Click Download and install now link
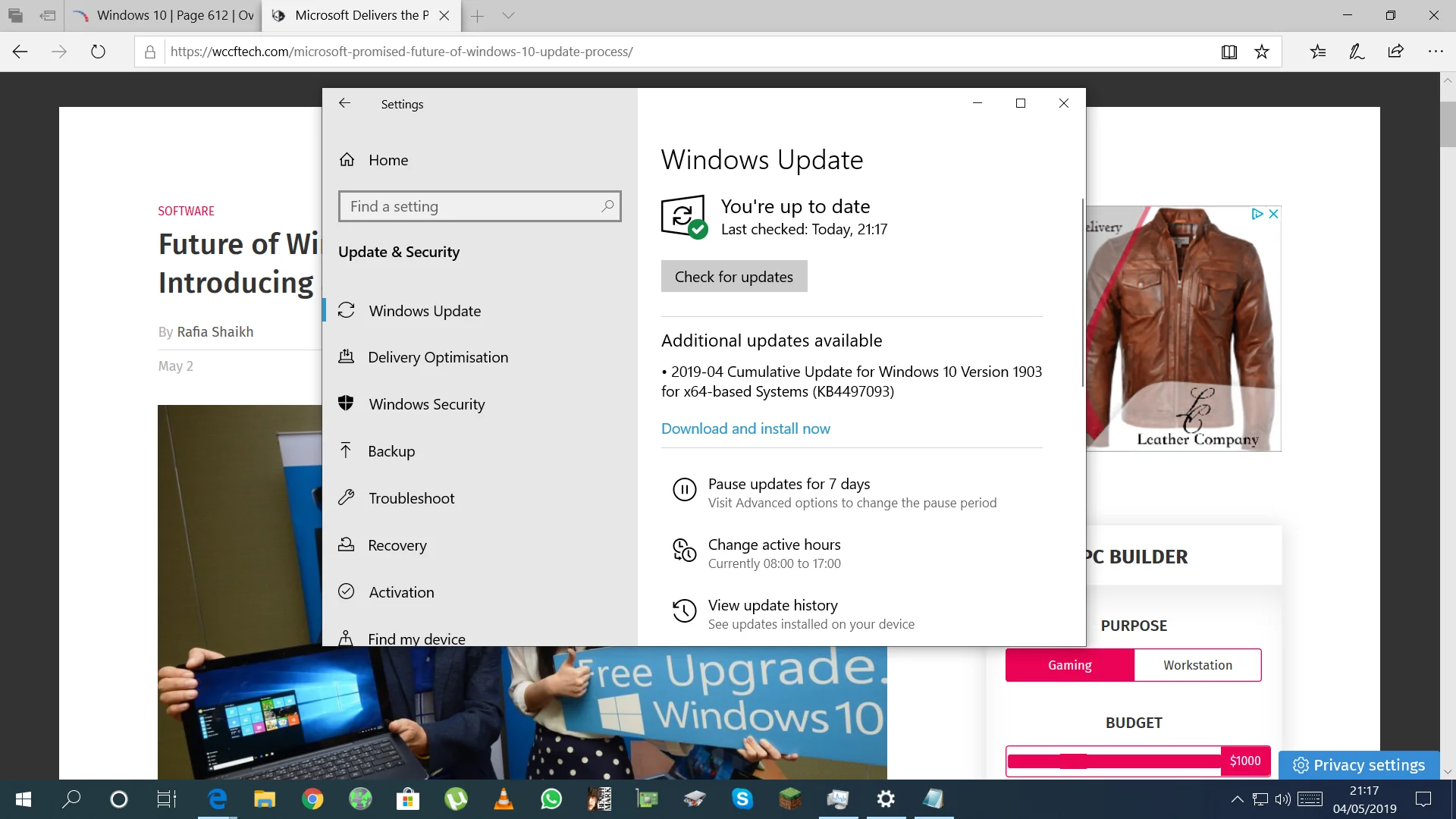Image resolution: width=1456 pixels, height=819 pixels. pos(745,428)
